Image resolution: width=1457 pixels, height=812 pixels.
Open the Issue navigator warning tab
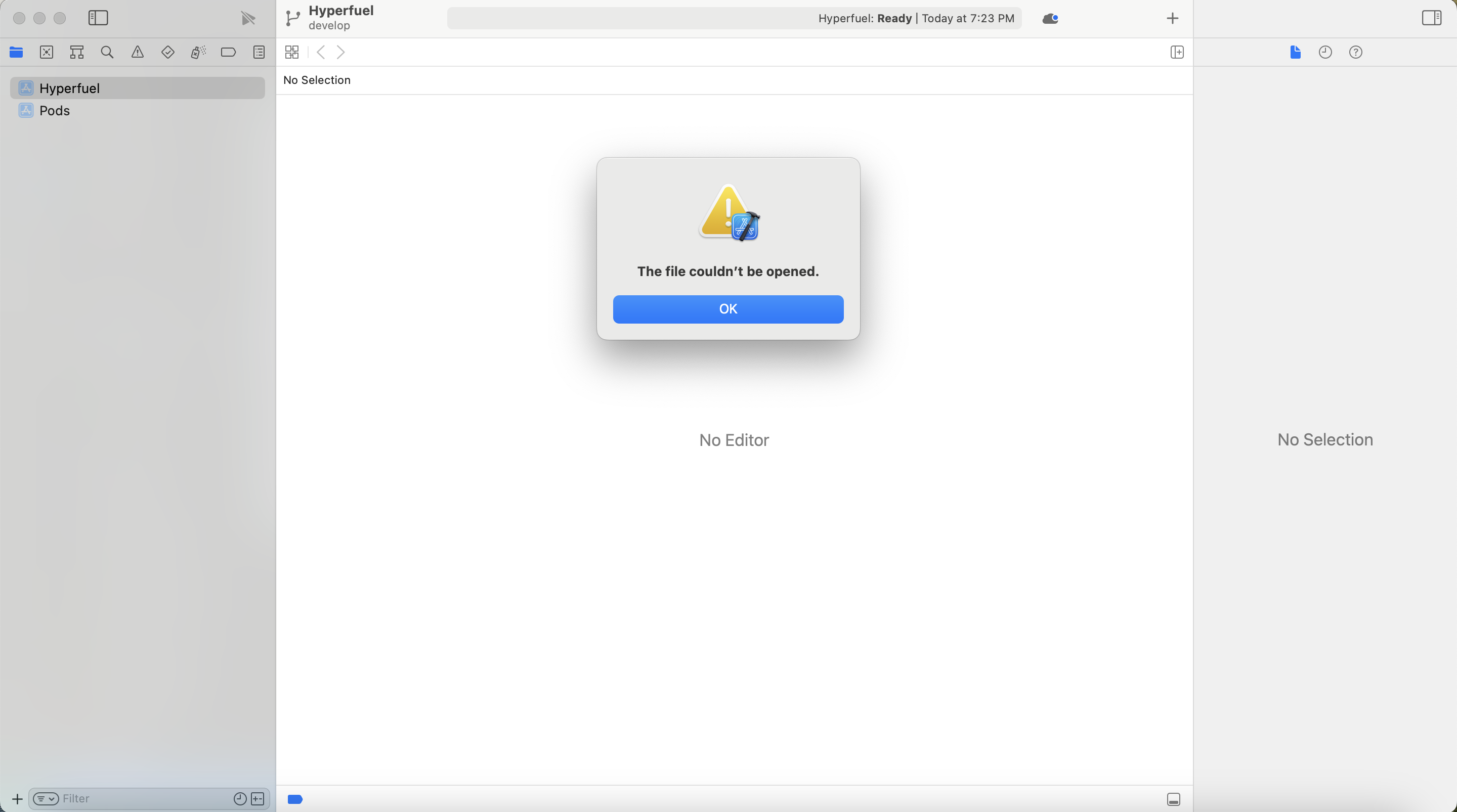(138, 53)
